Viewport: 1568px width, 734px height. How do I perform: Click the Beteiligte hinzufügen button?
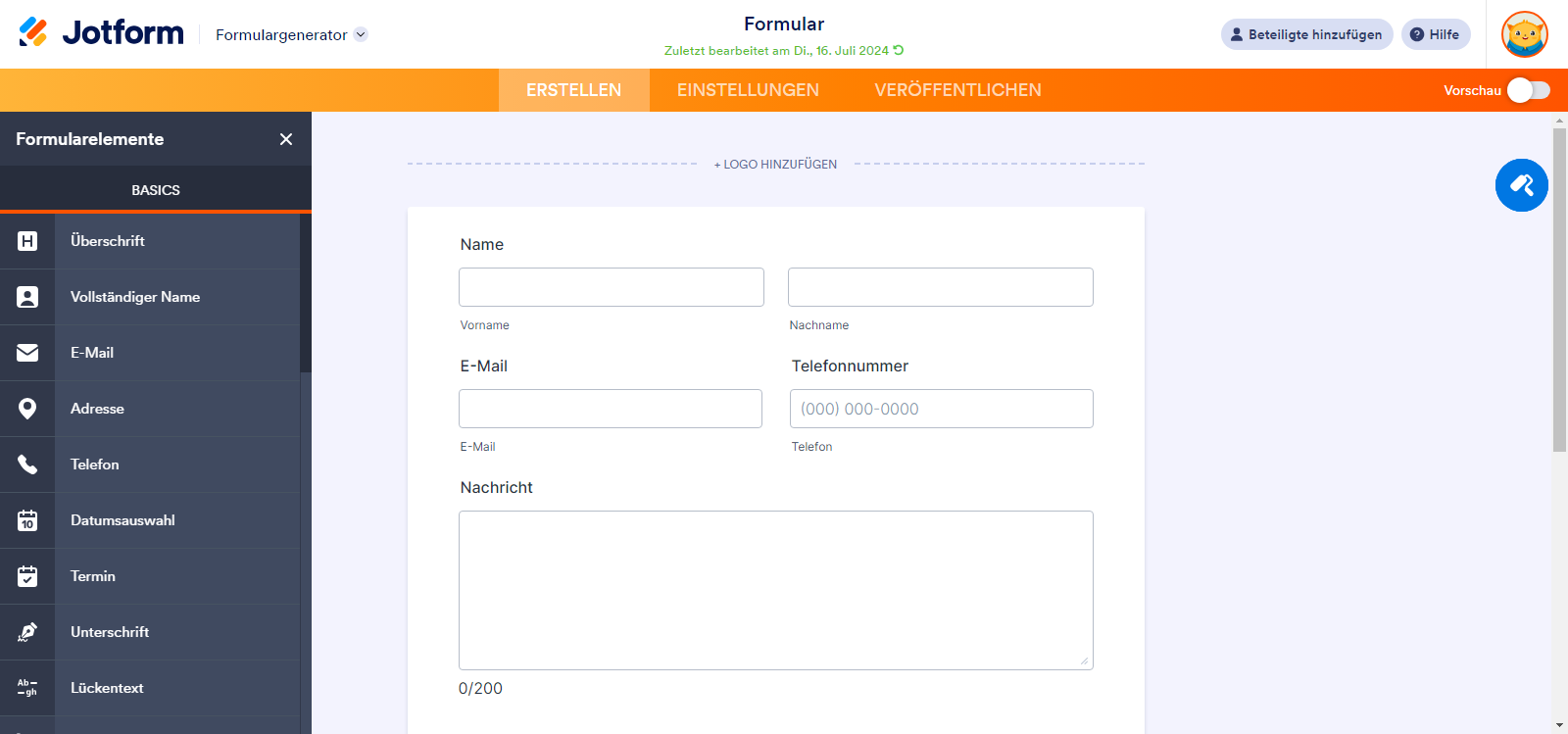click(1306, 33)
